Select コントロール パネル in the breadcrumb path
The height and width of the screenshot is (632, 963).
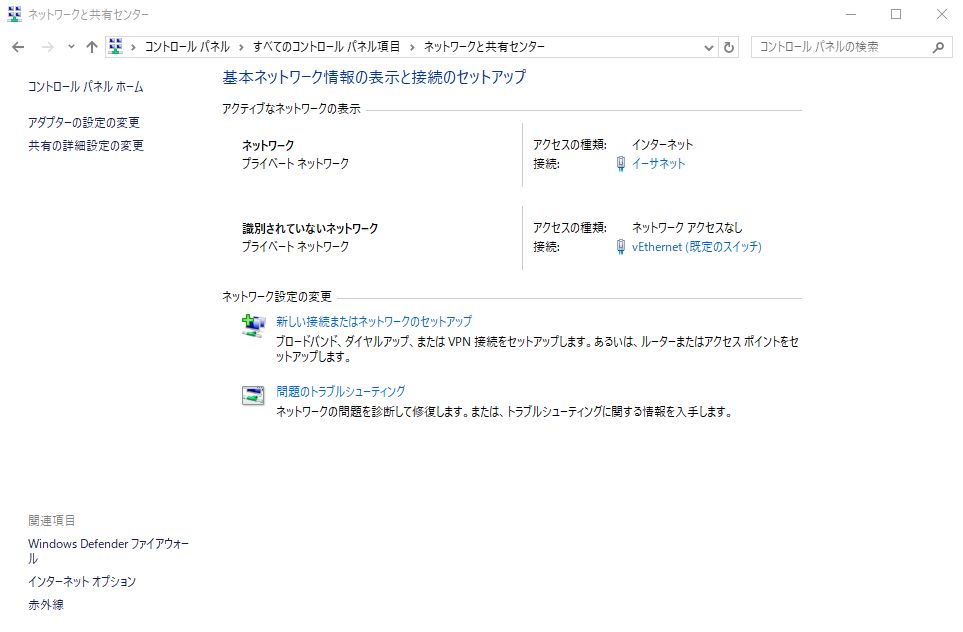tap(187, 47)
